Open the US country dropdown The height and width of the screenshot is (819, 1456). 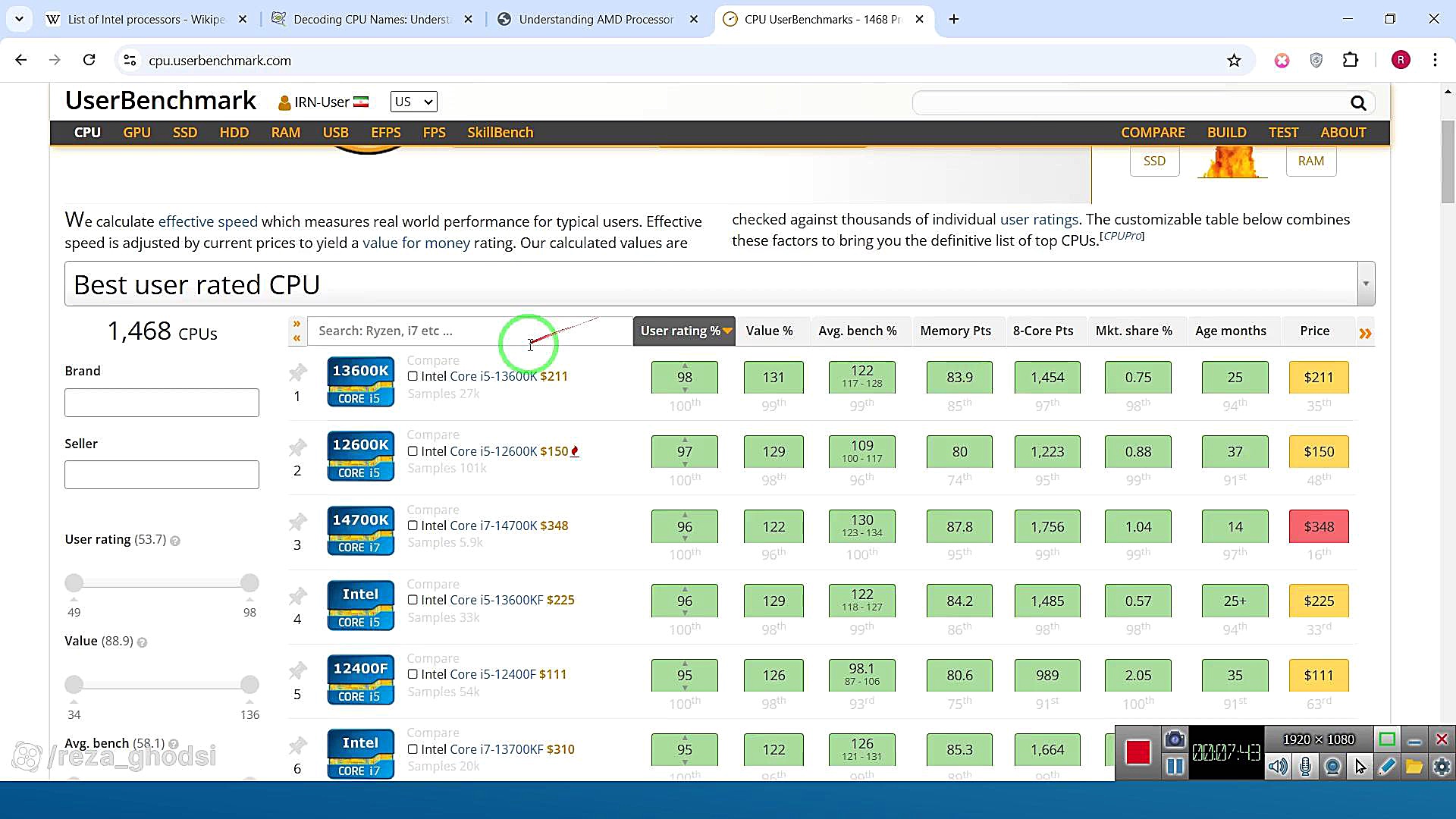coord(413,102)
